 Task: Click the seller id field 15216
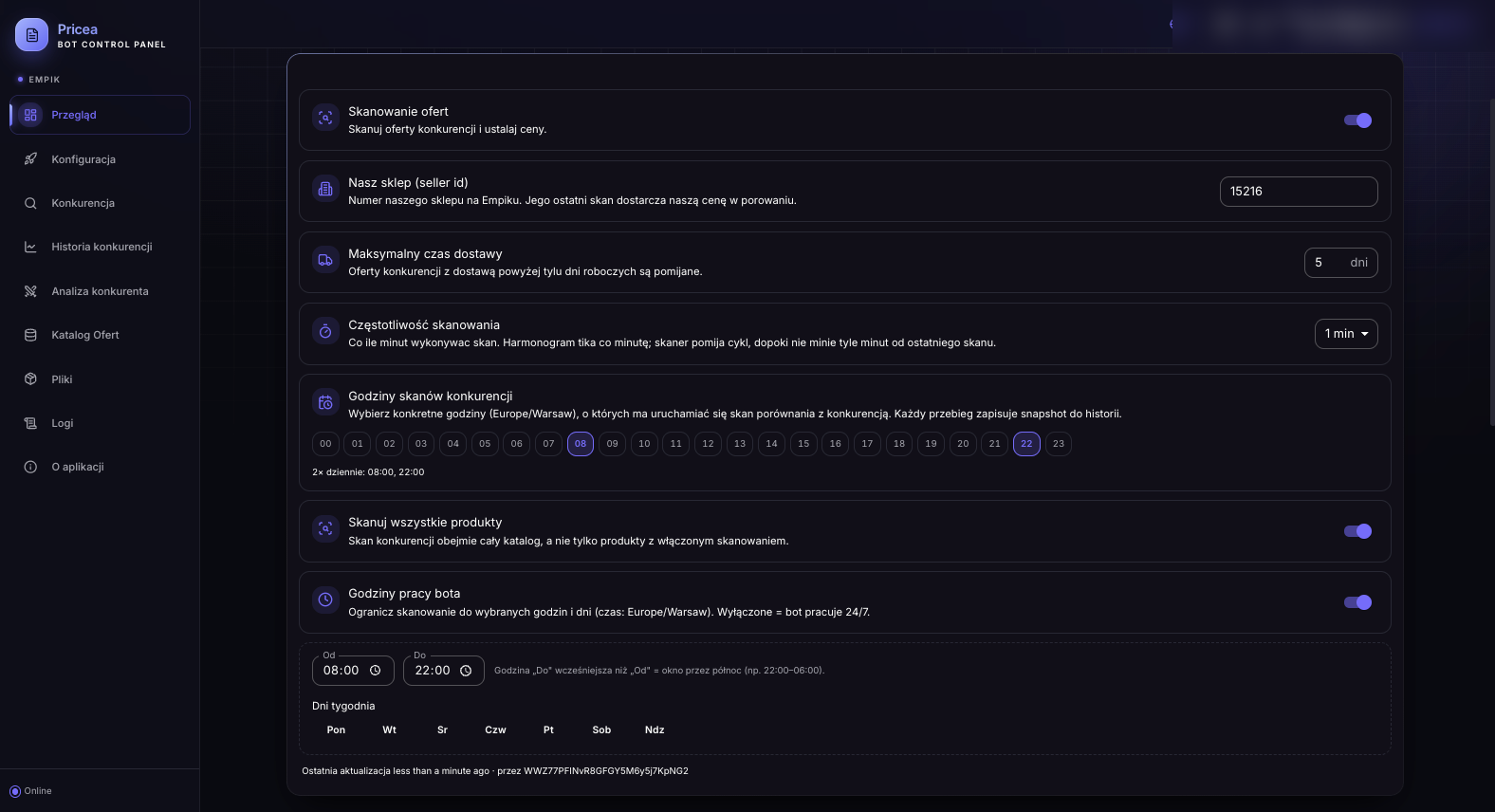[x=1299, y=192]
